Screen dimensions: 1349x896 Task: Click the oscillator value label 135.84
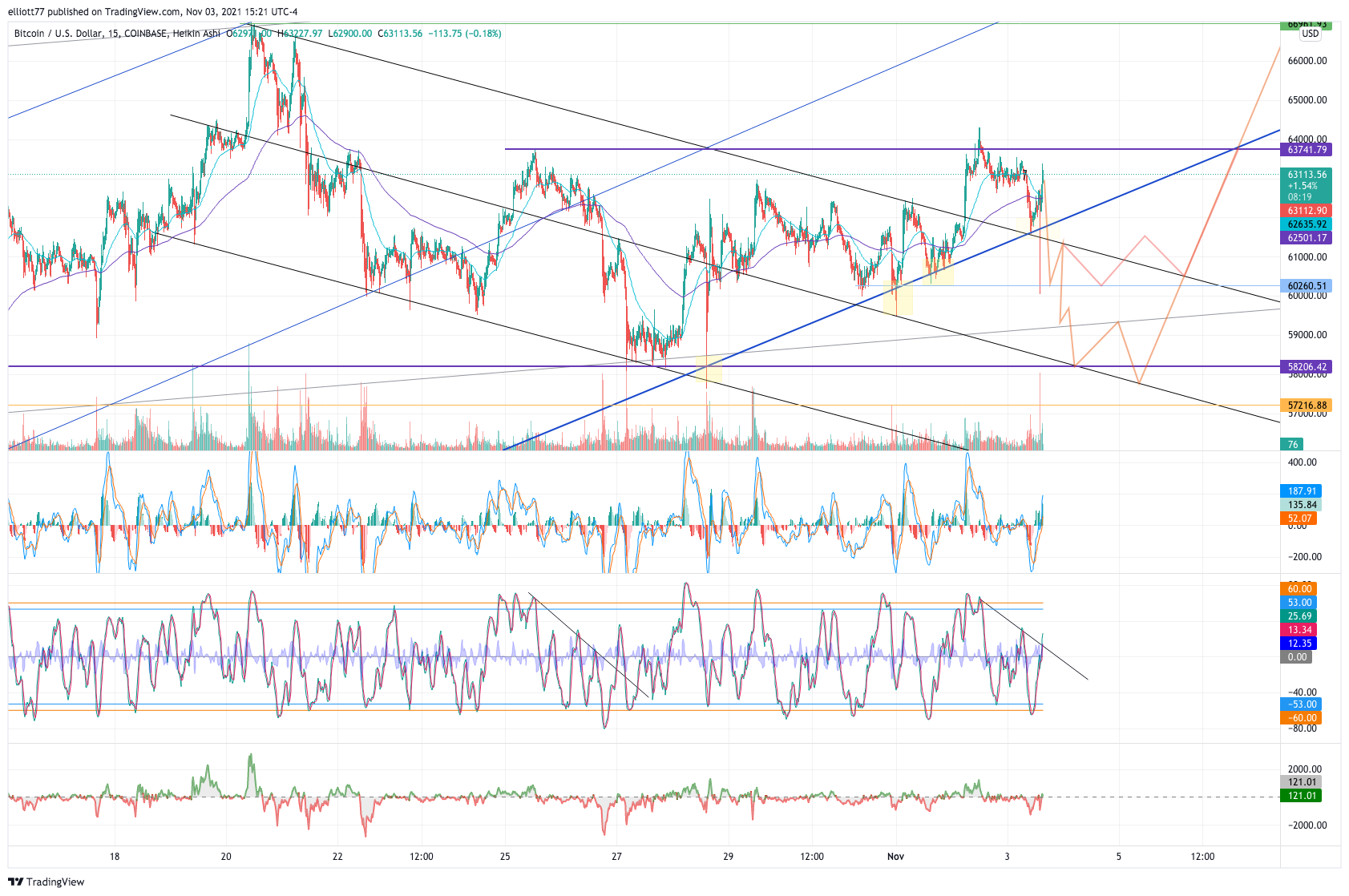[x=1301, y=505]
